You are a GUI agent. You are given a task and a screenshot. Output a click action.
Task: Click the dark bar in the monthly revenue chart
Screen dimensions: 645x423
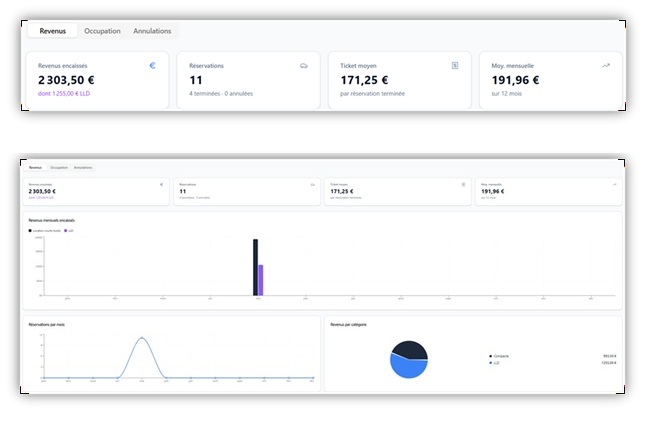point(255,267)
